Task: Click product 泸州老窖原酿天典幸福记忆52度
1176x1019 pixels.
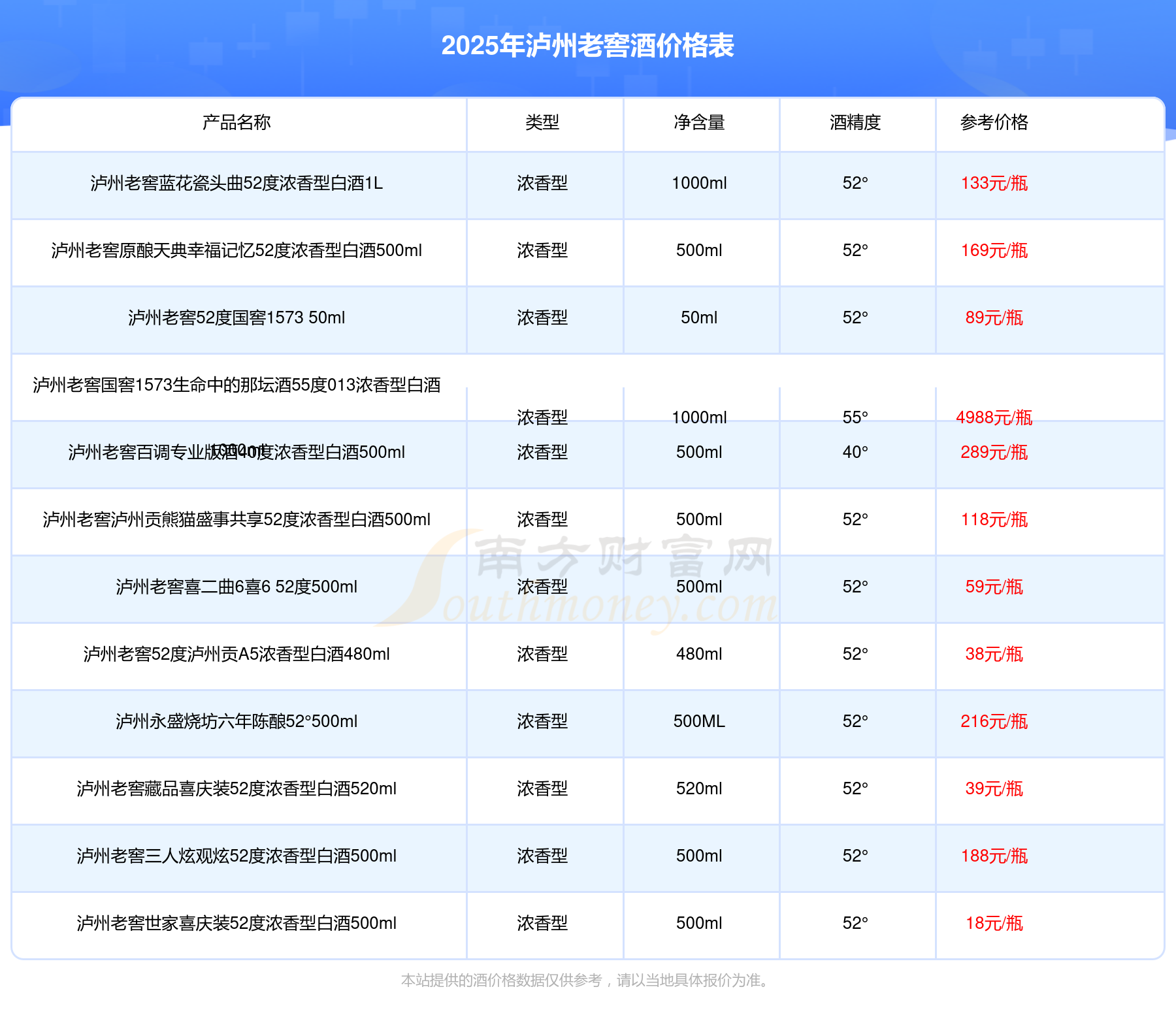Action: [x=237, y=250]
